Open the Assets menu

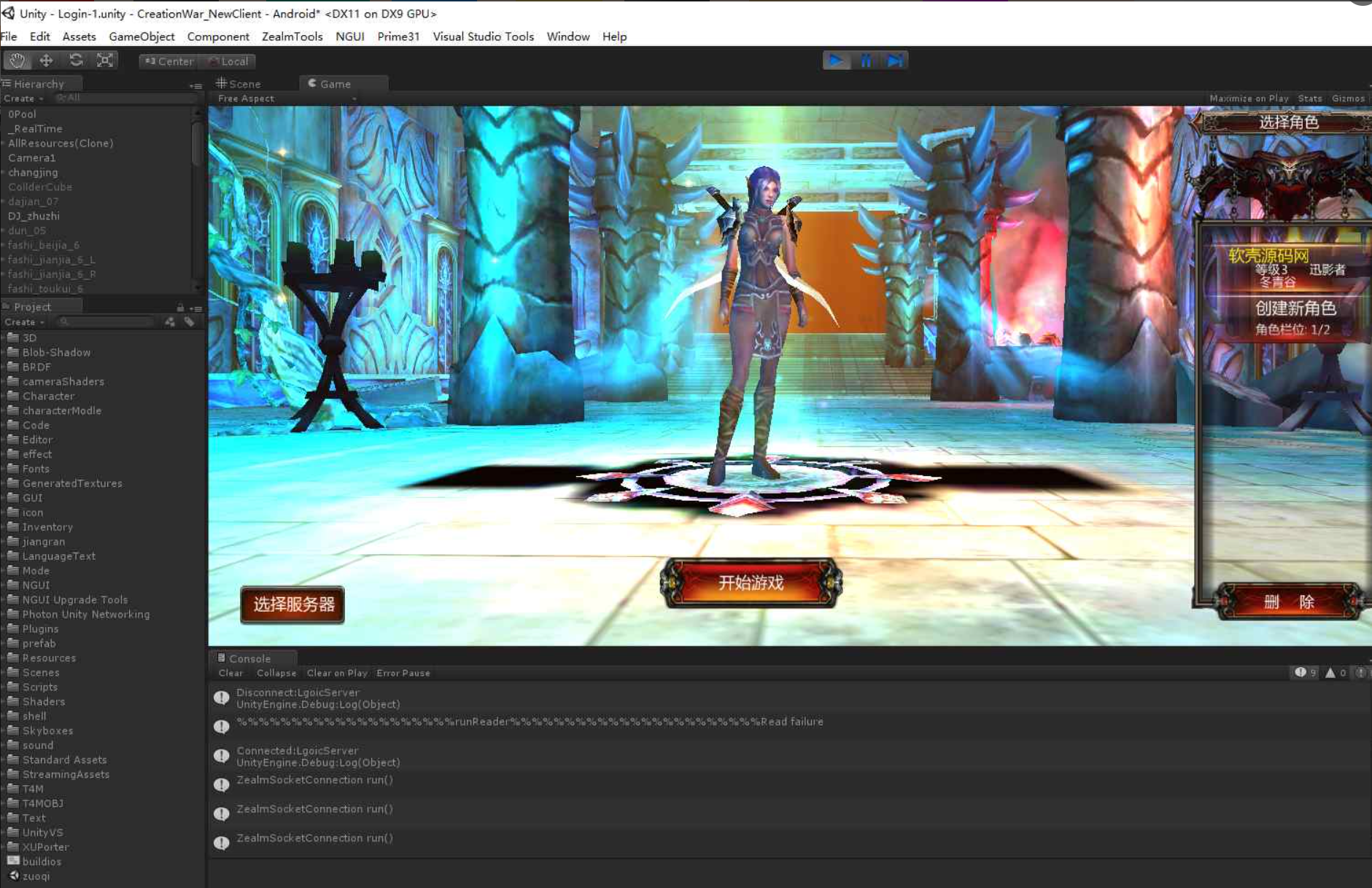click(x=79, y=36)
